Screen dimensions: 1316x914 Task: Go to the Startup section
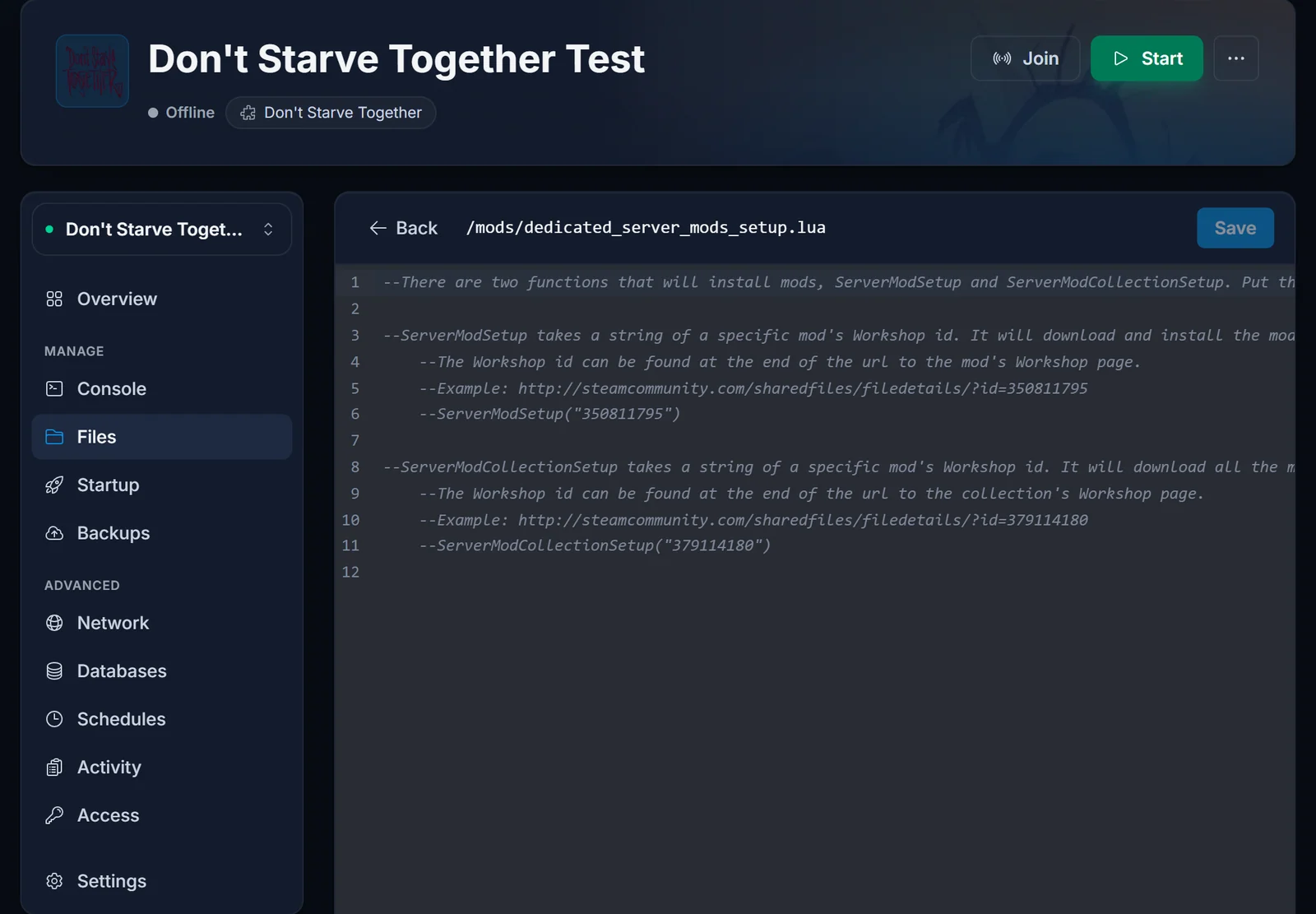point(161,485)
